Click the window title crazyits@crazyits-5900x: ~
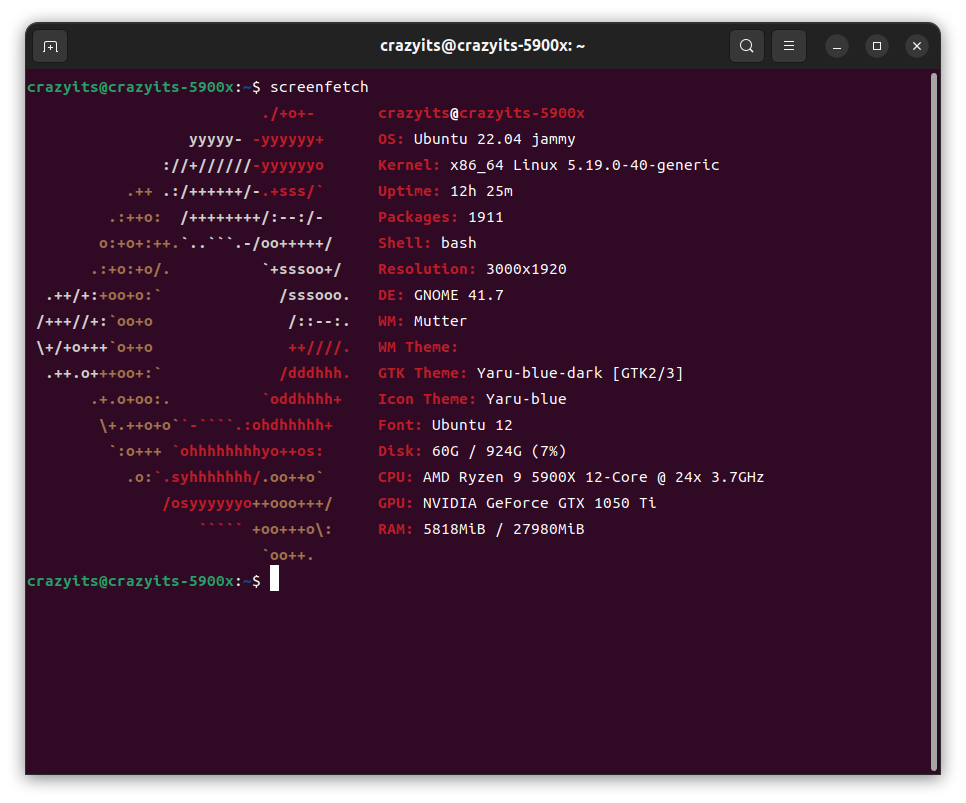Image resolution: width=966 pixels, height=803 pixels. [482, 46]
